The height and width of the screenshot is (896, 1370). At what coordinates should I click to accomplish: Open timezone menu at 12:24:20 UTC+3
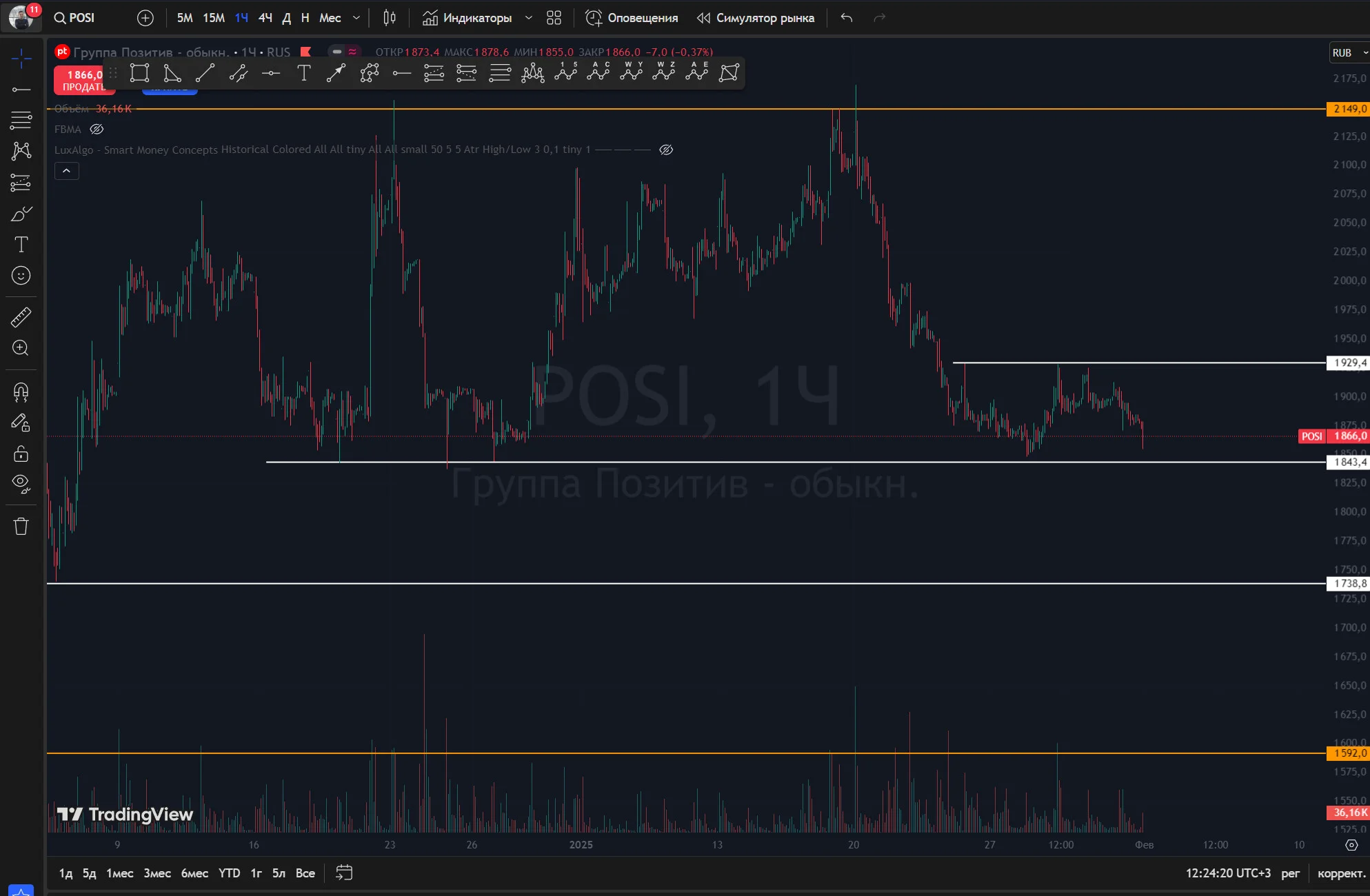1228,873
